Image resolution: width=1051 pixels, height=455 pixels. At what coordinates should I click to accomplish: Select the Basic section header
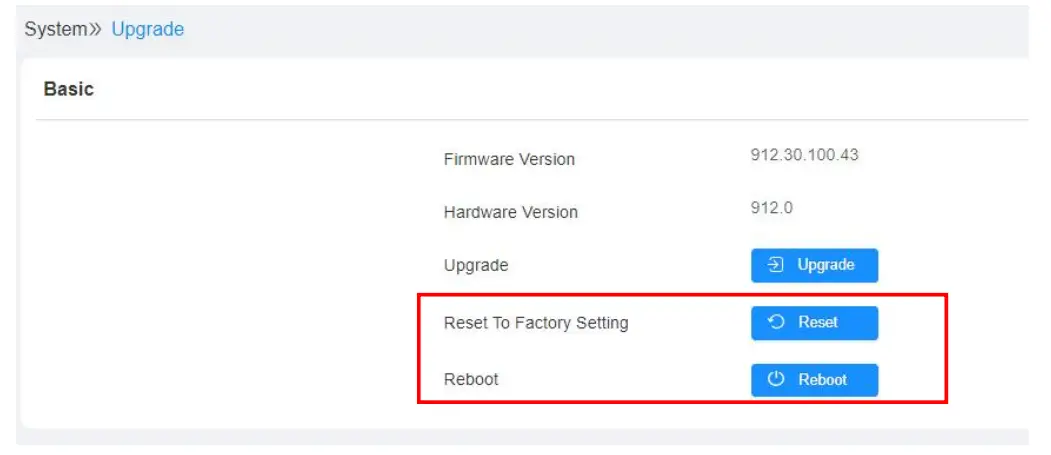coord(69,89)
